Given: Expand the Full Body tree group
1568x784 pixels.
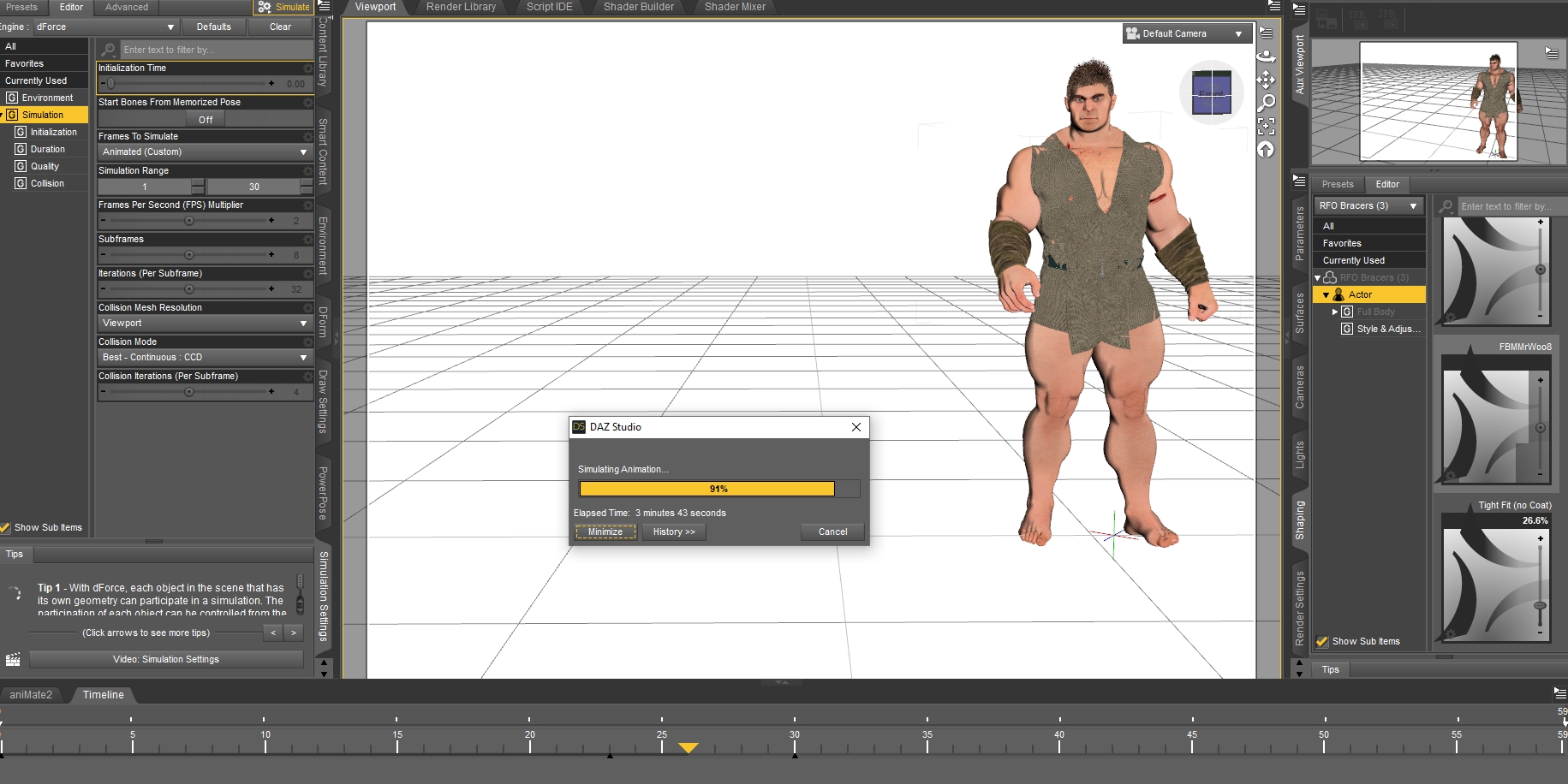Looking at the screenshot, I should point(1334,312).
